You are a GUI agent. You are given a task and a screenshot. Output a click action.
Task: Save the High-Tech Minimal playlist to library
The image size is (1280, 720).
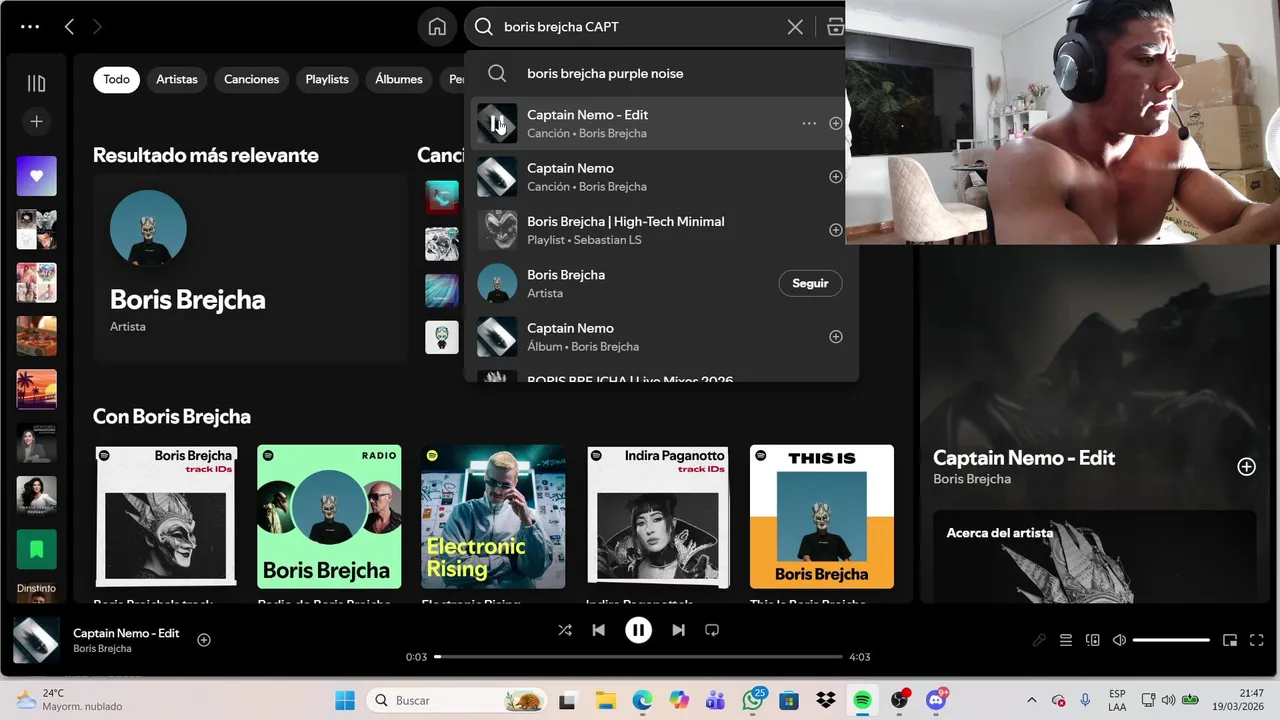click(x=836, y=230)
